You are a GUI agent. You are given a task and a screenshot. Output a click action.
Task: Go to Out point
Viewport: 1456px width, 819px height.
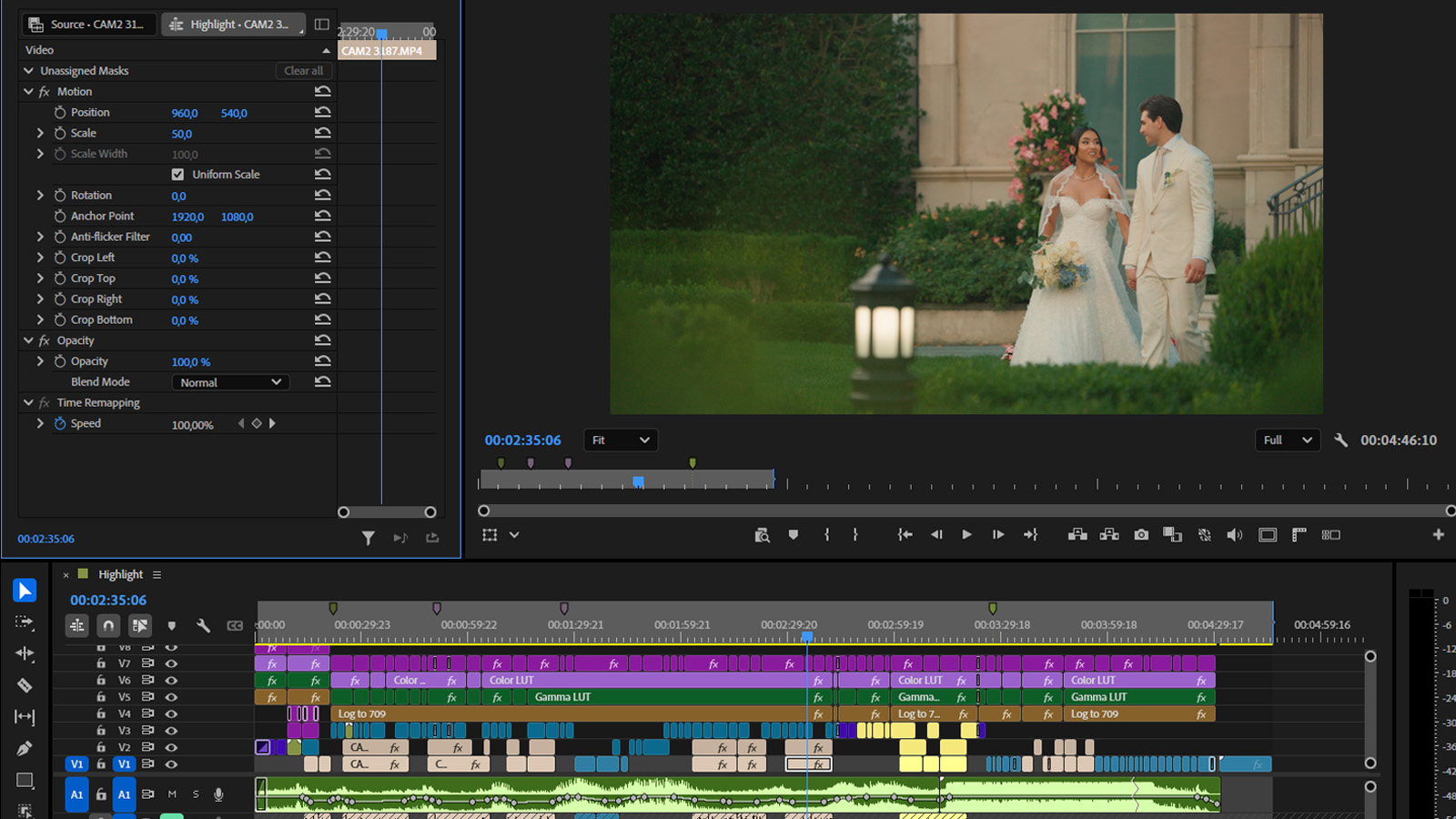click(1030, 535)
